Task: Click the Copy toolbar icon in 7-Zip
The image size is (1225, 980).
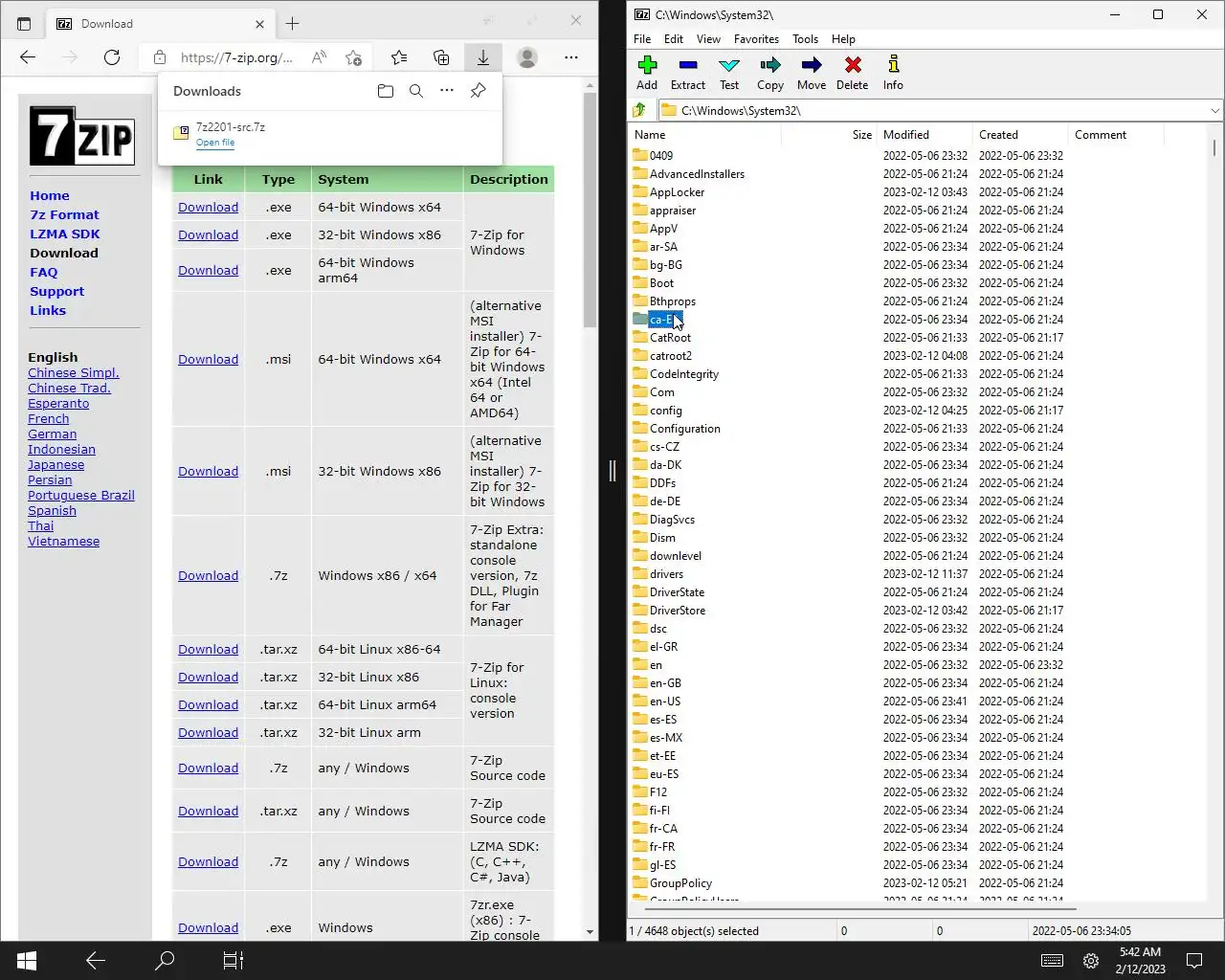Action: coord(770,73)
